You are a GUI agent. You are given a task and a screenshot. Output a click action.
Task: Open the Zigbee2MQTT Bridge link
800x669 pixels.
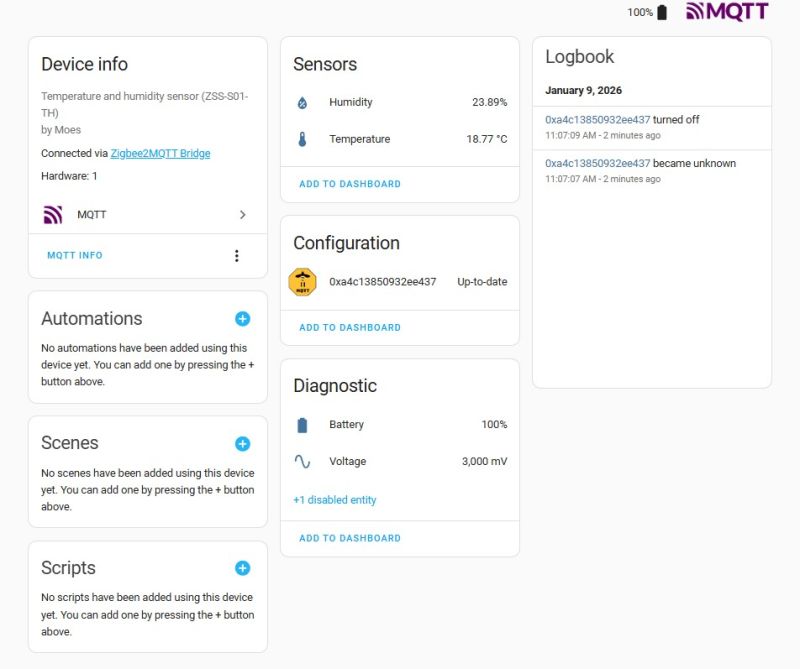tap(160, 154)
